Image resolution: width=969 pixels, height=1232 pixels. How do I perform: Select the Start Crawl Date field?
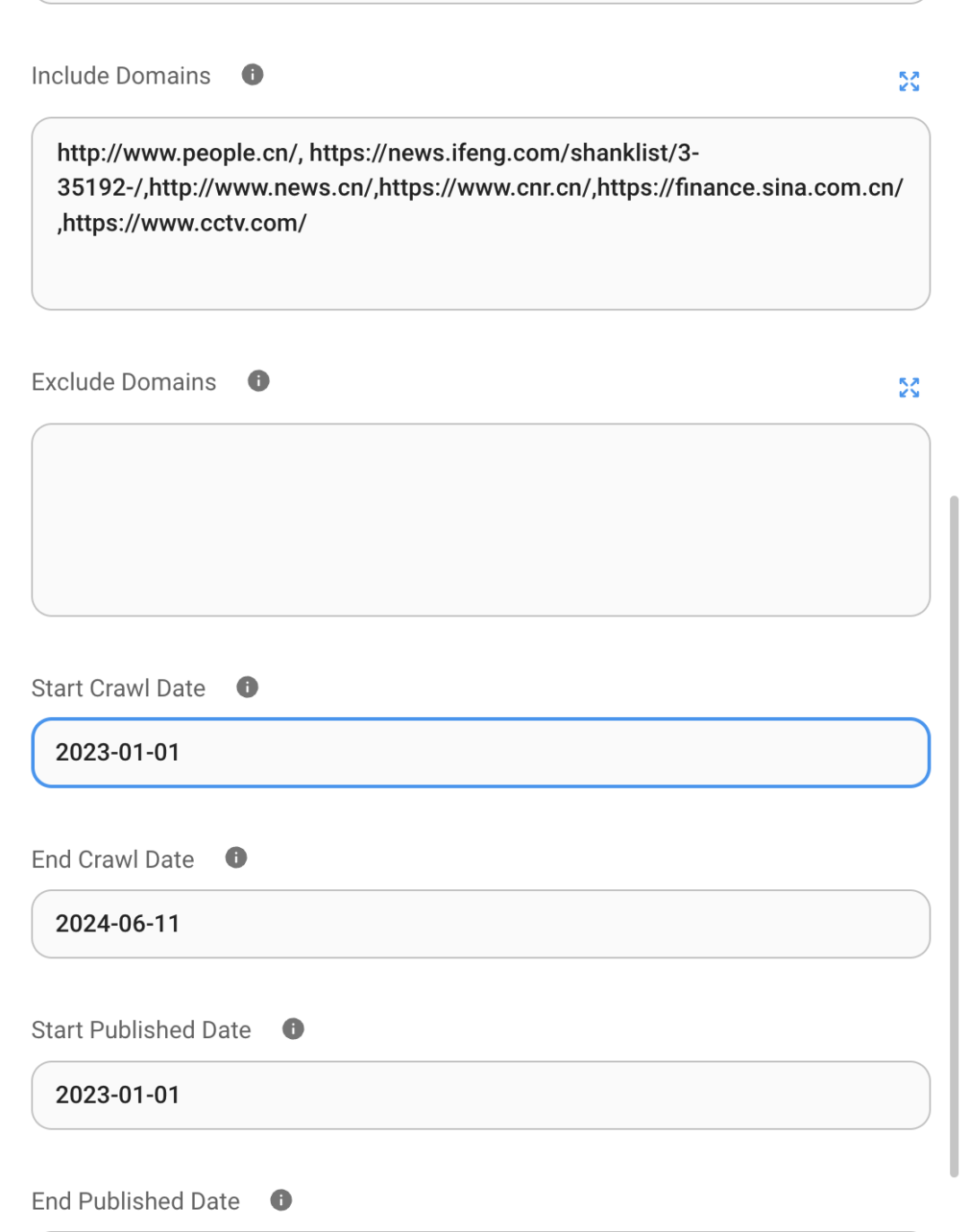click(482, 753)
